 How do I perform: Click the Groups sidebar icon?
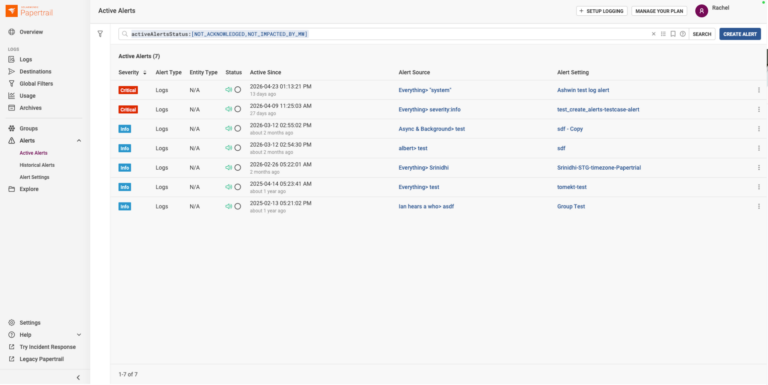[11, 128]
